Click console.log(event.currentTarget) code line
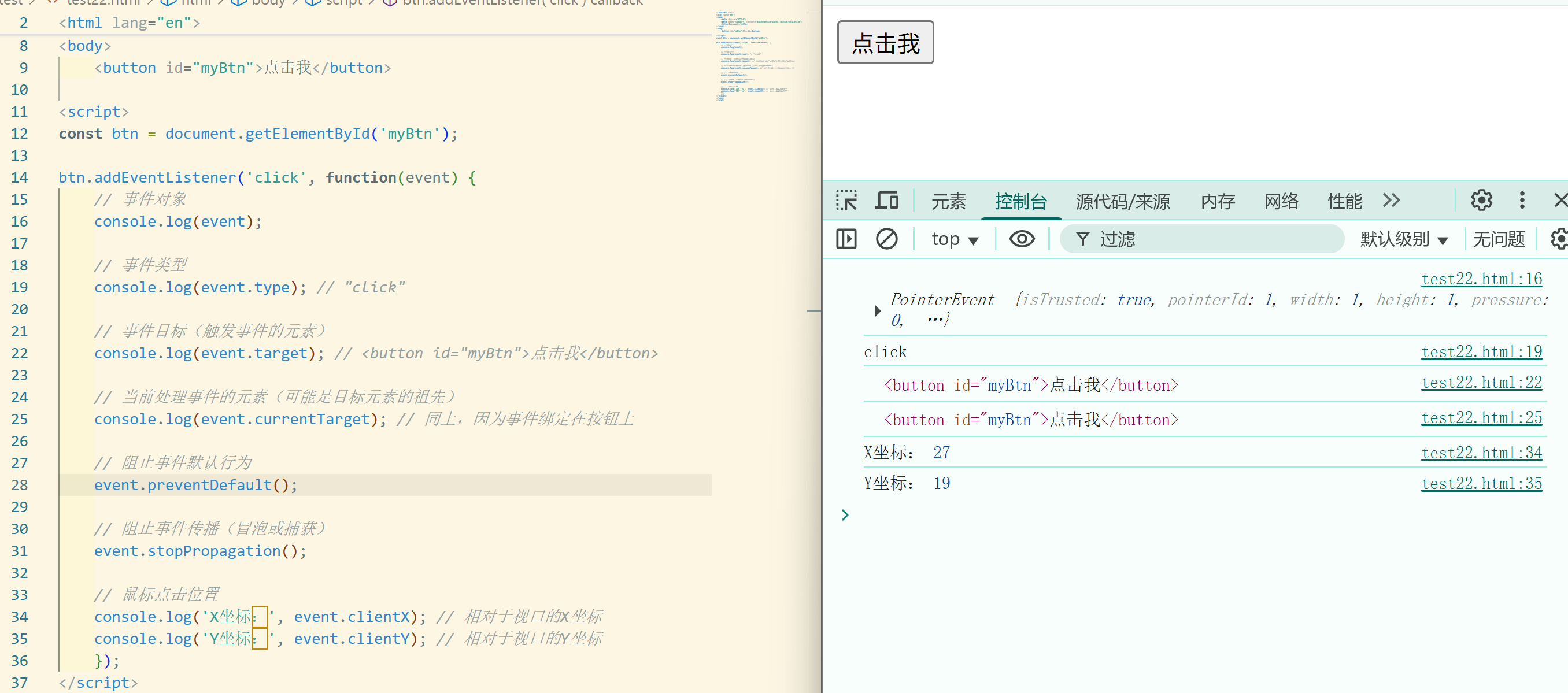 (240, 419)
